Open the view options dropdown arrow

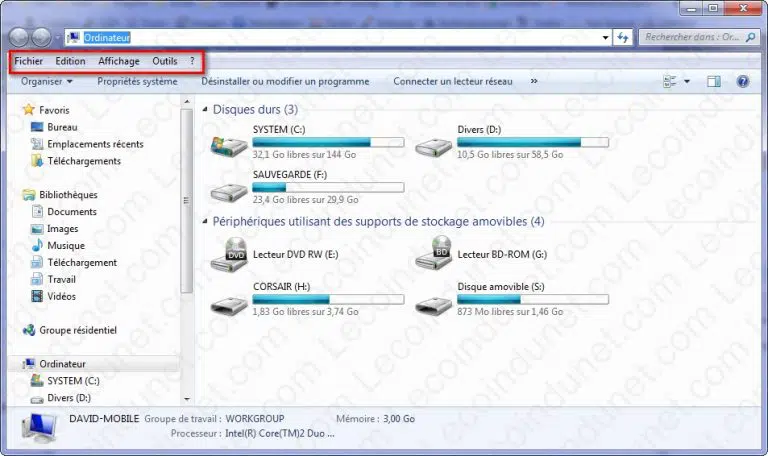click(x=687, y=81)
